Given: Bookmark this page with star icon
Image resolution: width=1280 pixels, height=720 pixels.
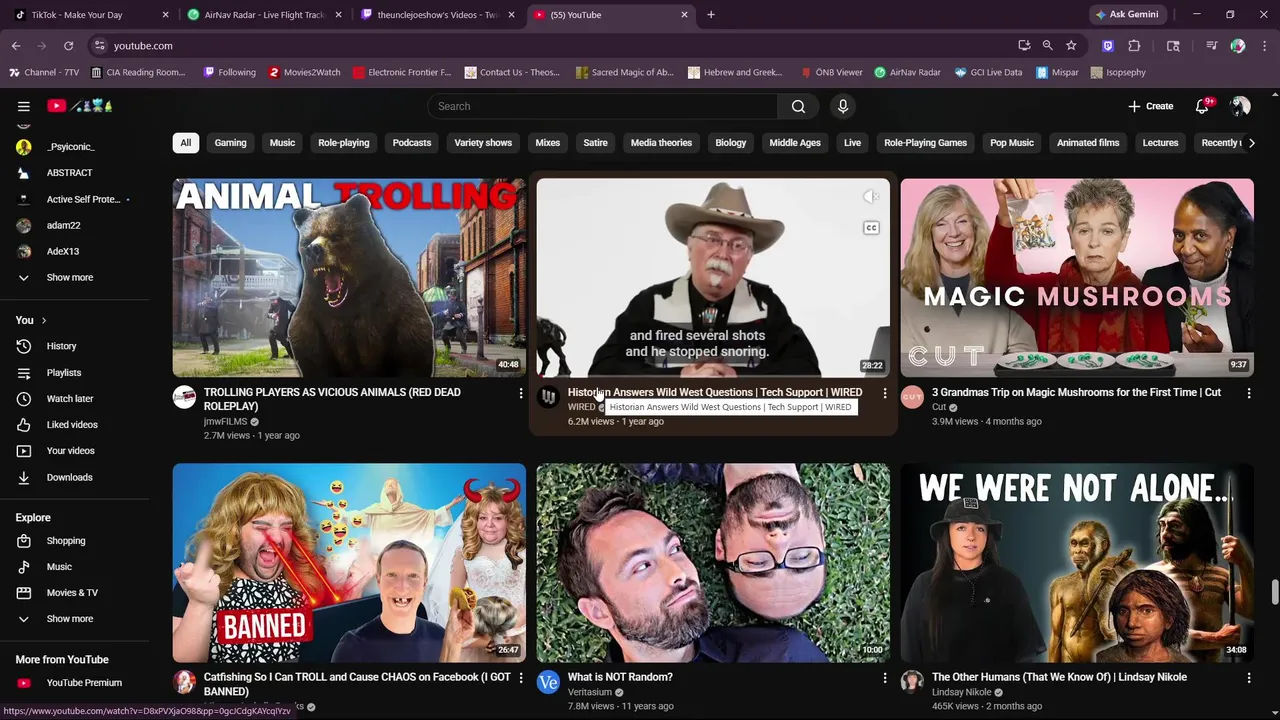Looking at the screenshot, I should (1071, 46).
